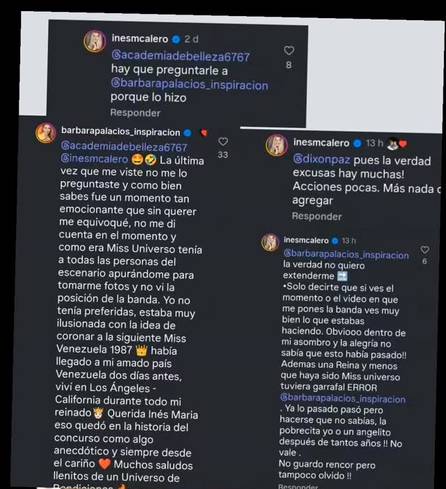Image resolution: width=446 pixels, height=489 pixels.
Task: Open inesmcalero username on top comment
Action: point(140,39)
